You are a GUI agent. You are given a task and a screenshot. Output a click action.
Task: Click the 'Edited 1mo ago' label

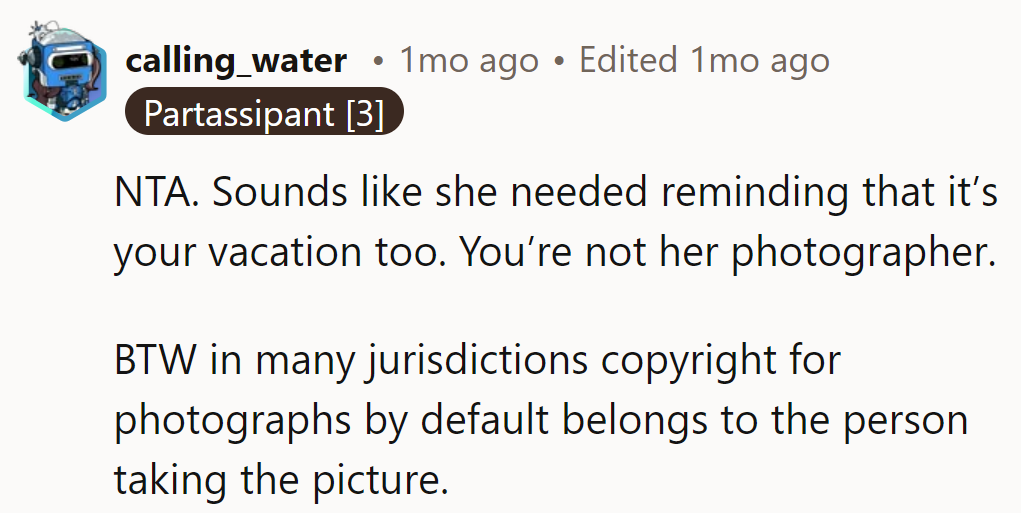[x=704, y=60]
